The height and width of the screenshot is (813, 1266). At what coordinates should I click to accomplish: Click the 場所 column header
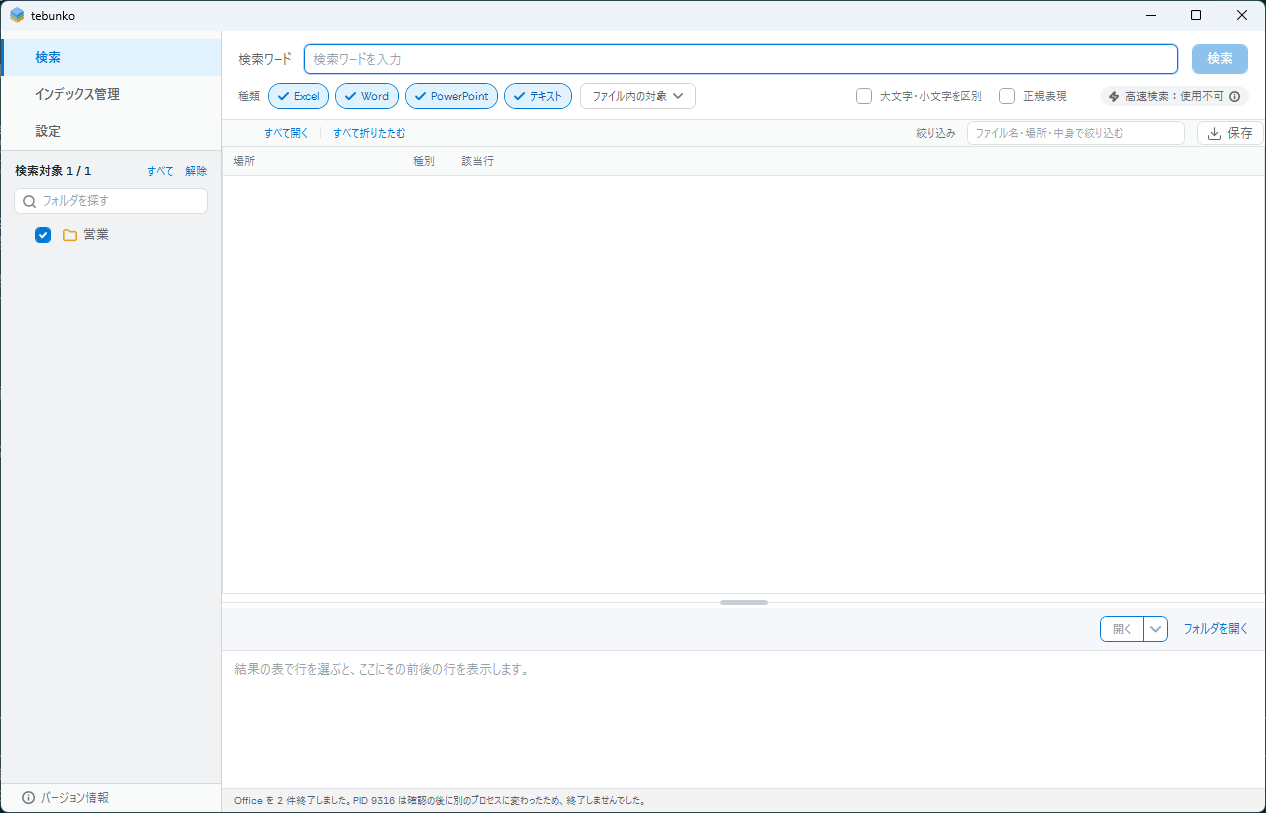pos(244,161)
